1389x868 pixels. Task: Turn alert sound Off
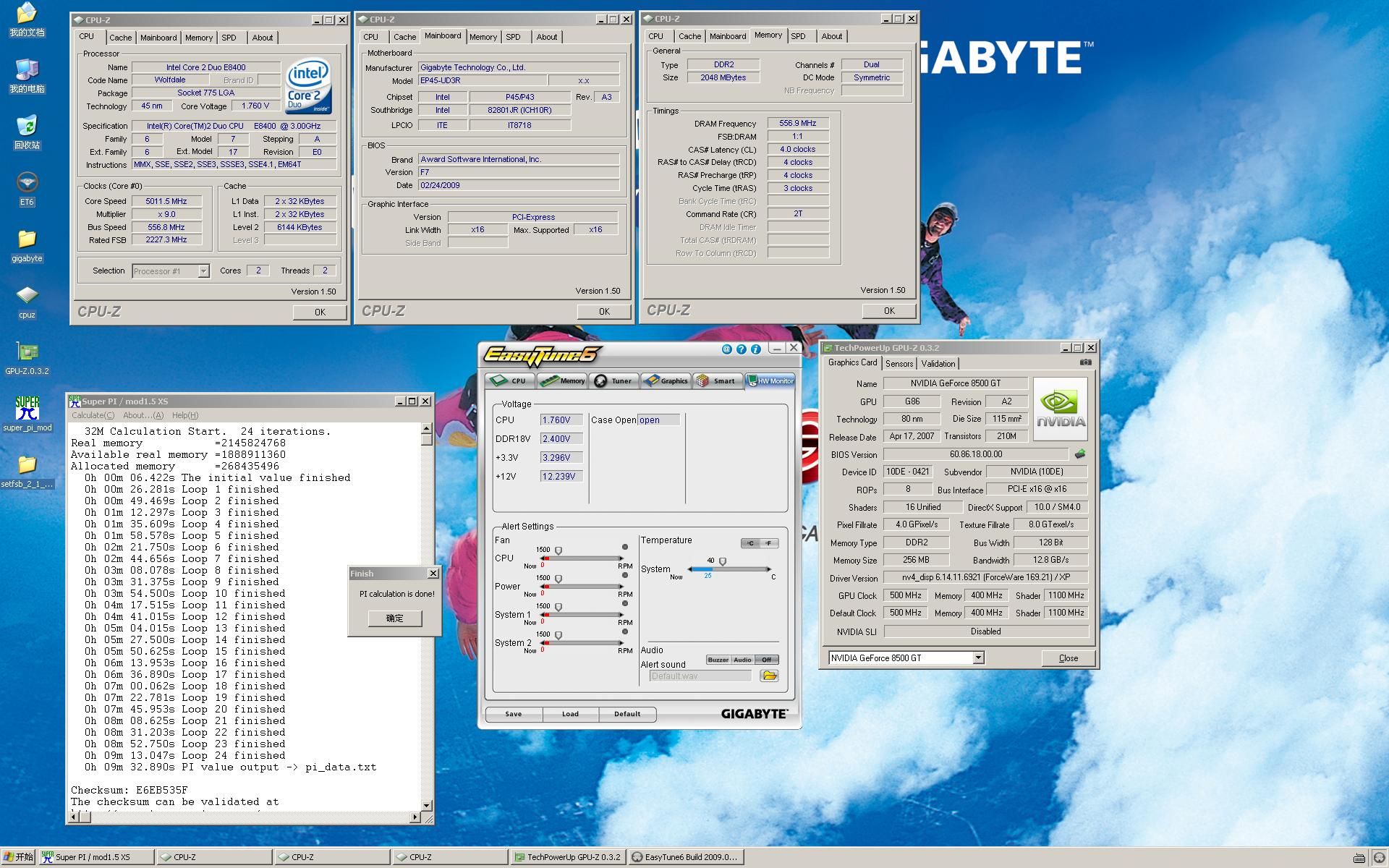pyautogui.click(x=767, y=660)
